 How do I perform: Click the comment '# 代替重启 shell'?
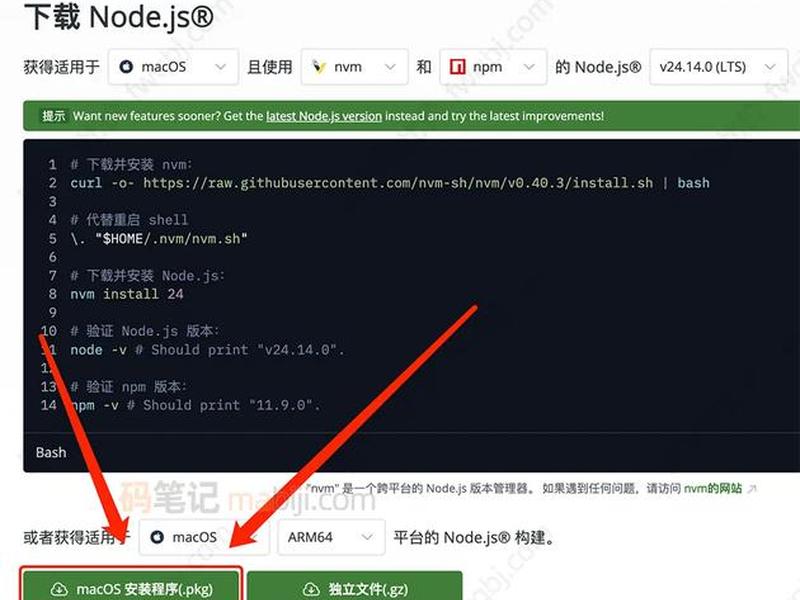coord(129,220)
